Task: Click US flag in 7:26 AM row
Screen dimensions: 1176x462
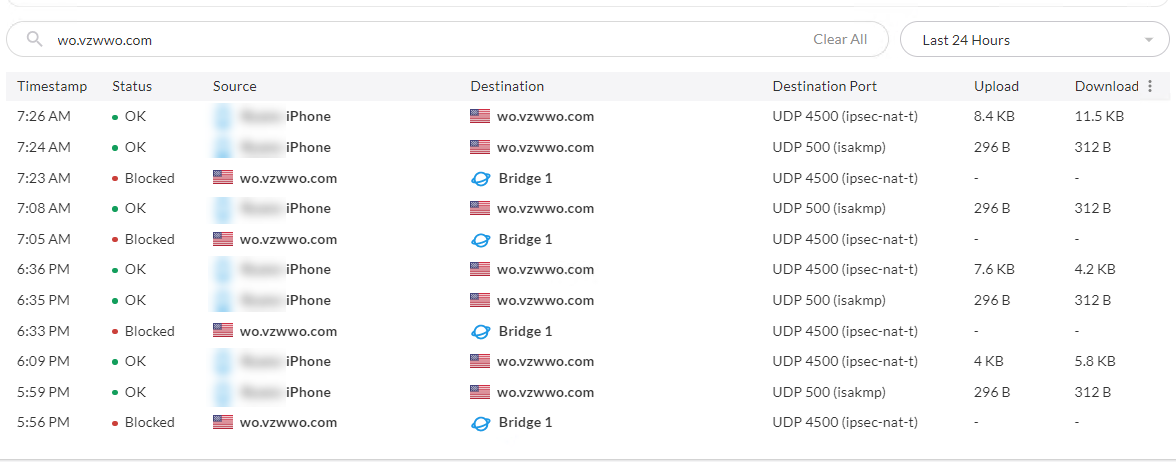Action: pos(480,116)
